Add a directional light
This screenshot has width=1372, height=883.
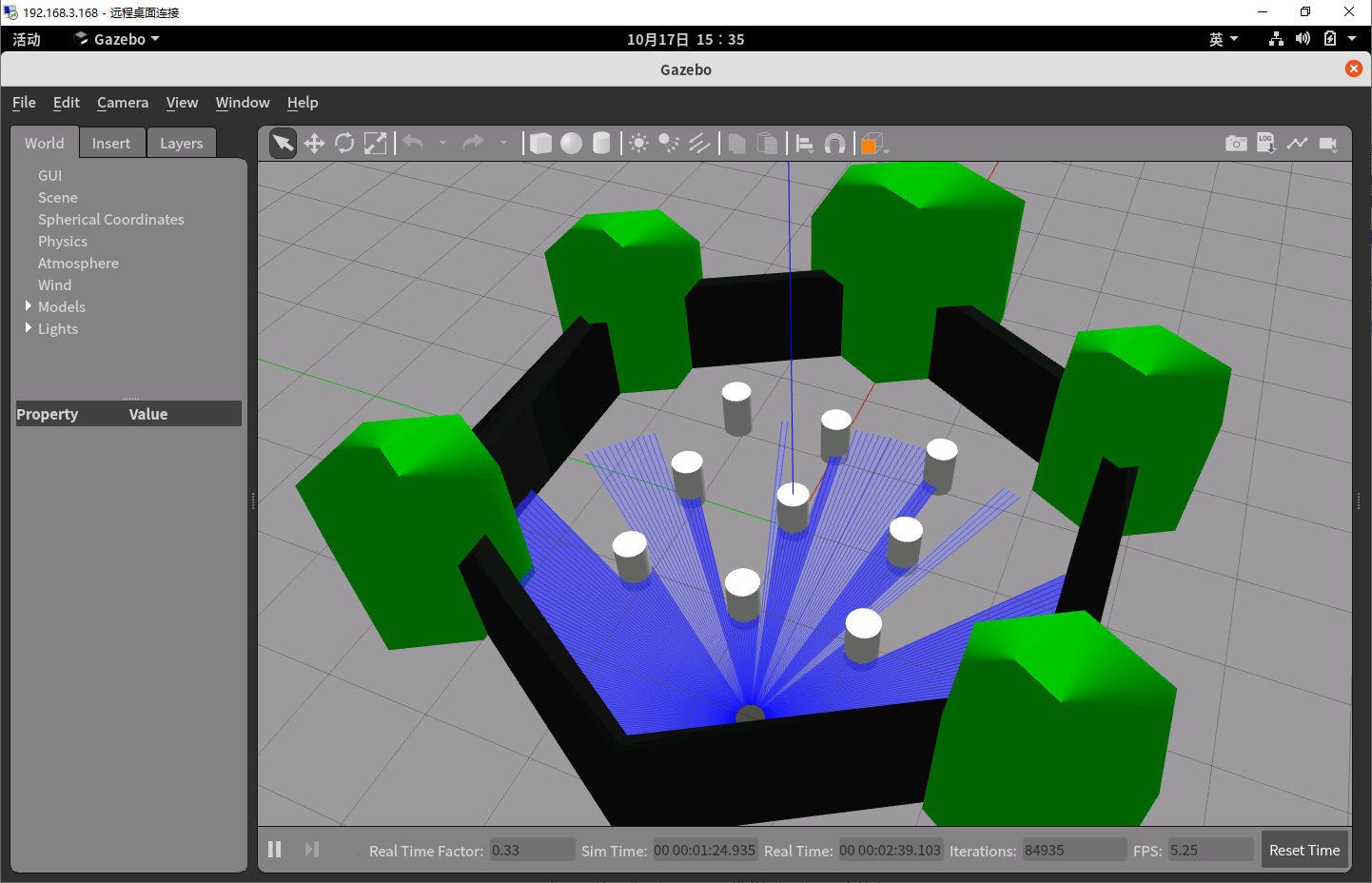[x=700, y=144]
